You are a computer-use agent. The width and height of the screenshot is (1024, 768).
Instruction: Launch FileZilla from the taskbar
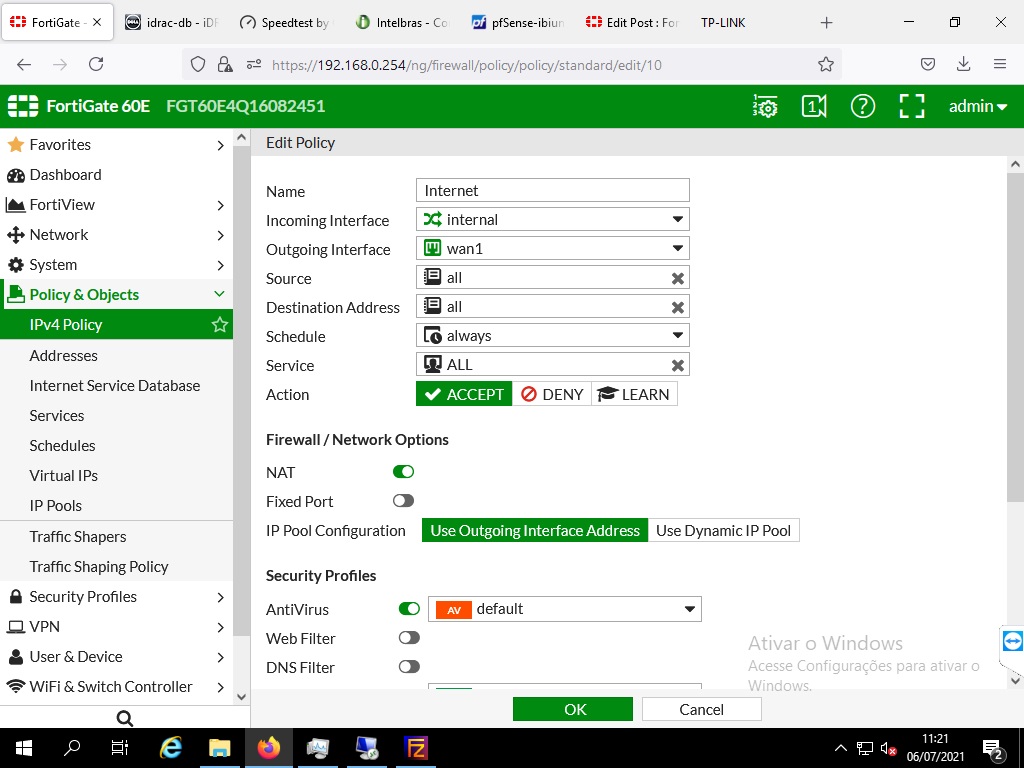(417, 747)
